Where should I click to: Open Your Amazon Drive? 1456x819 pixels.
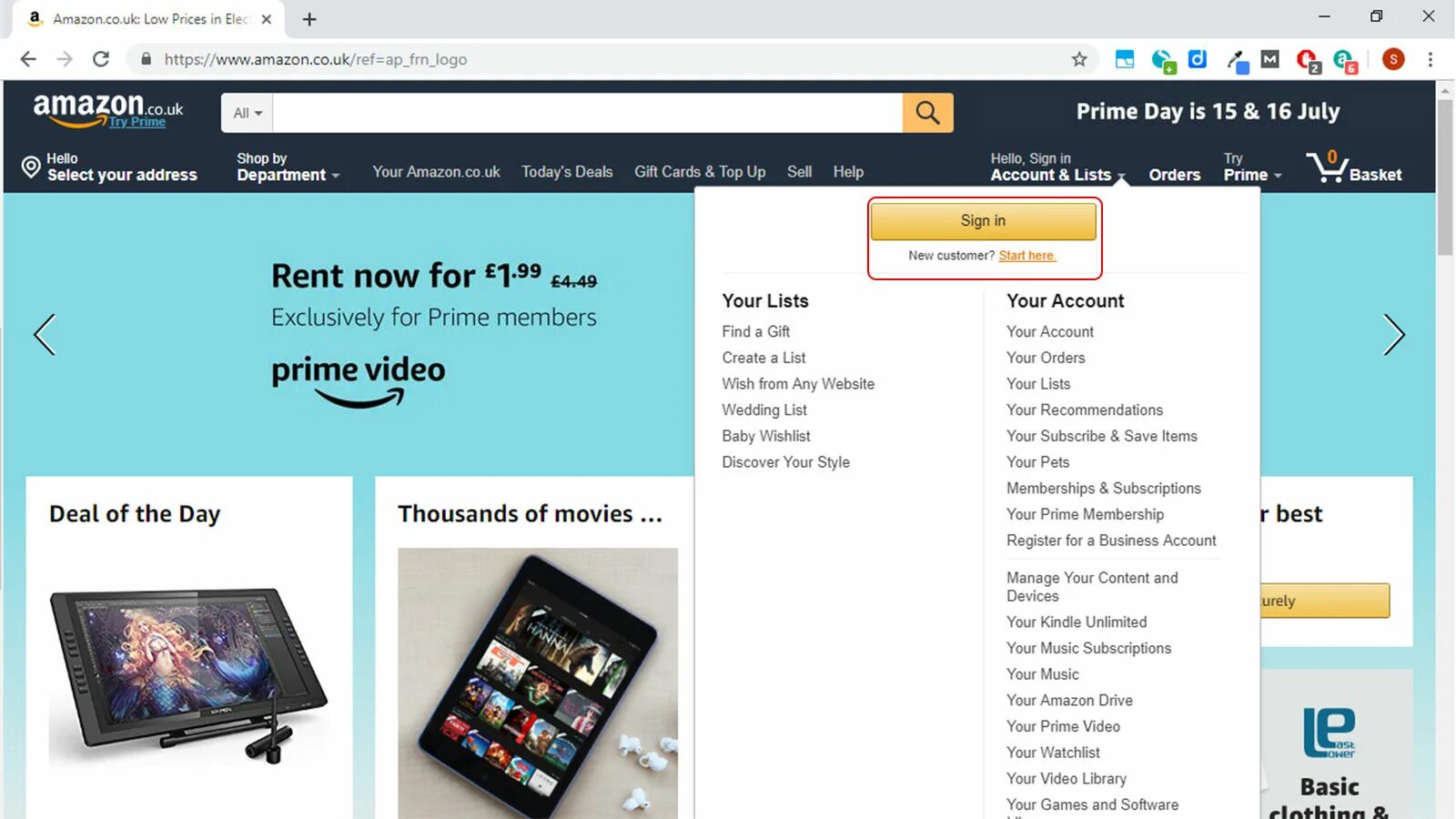[1069, 701]
